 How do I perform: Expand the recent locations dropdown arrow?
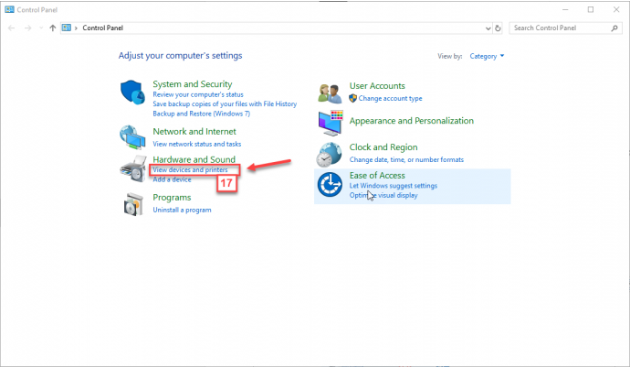tap(41, 28)
